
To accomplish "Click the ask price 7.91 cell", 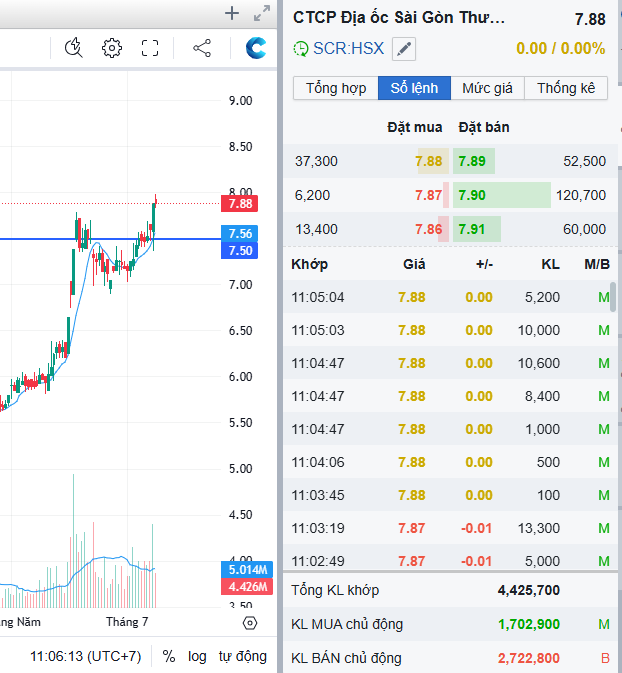I will [x=476, y=229].
